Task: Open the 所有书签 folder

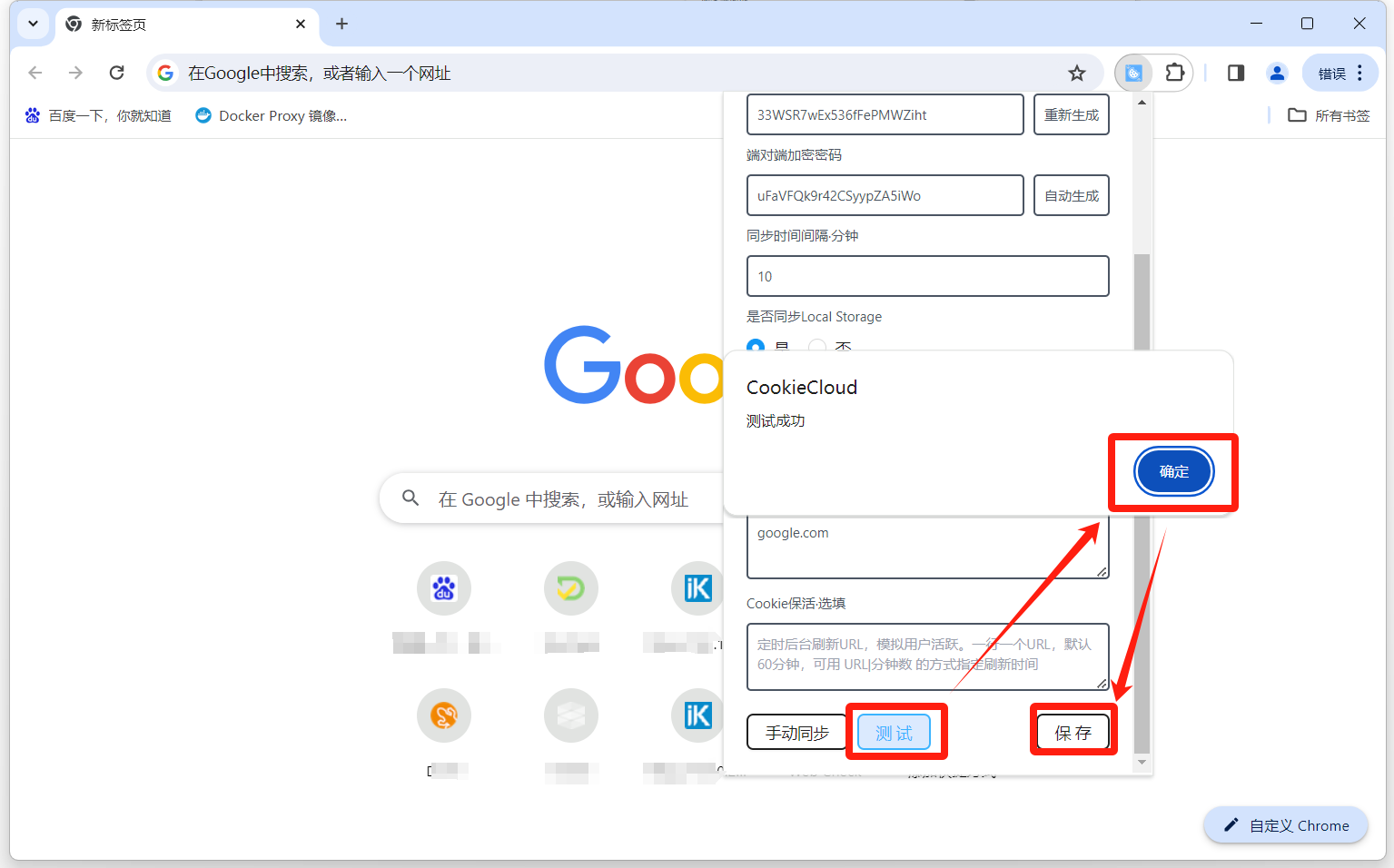Action: pos(1329,115)
